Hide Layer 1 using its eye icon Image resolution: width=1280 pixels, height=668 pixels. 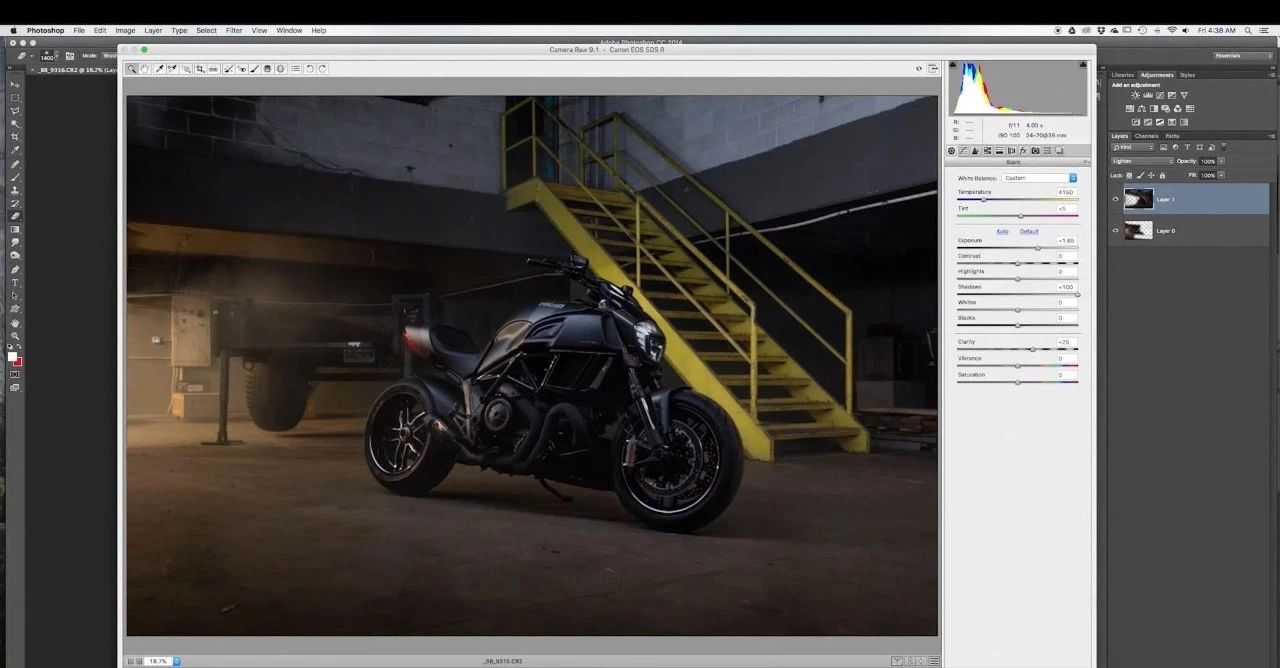tap(1116, 199)
